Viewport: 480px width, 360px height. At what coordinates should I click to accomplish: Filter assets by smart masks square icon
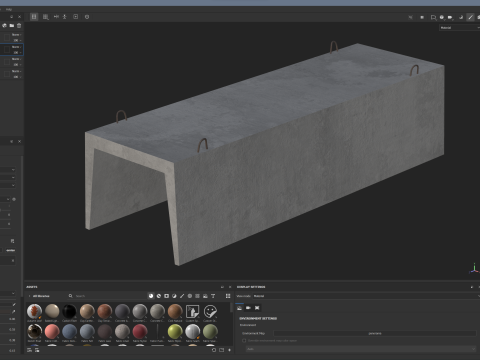pos(166,296)
